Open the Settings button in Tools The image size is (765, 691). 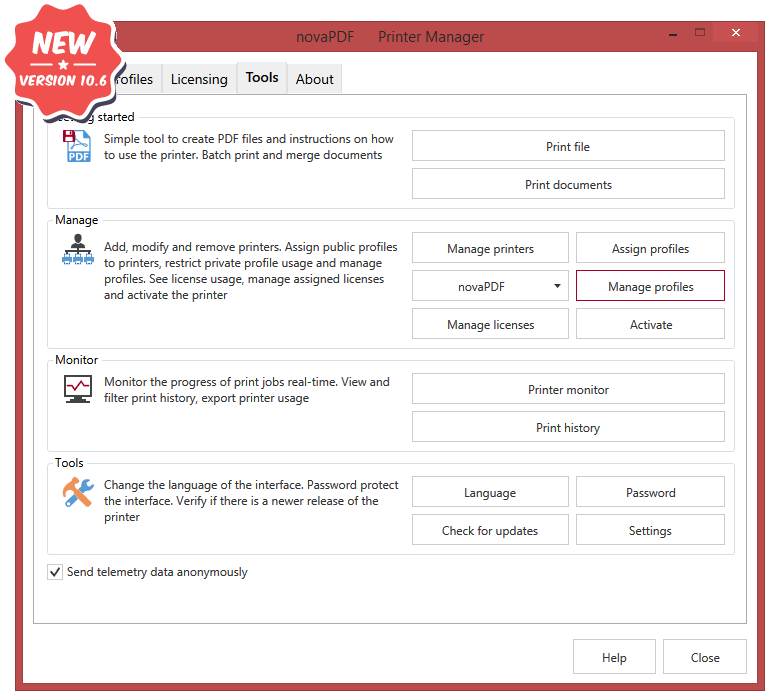coord(650,530)
